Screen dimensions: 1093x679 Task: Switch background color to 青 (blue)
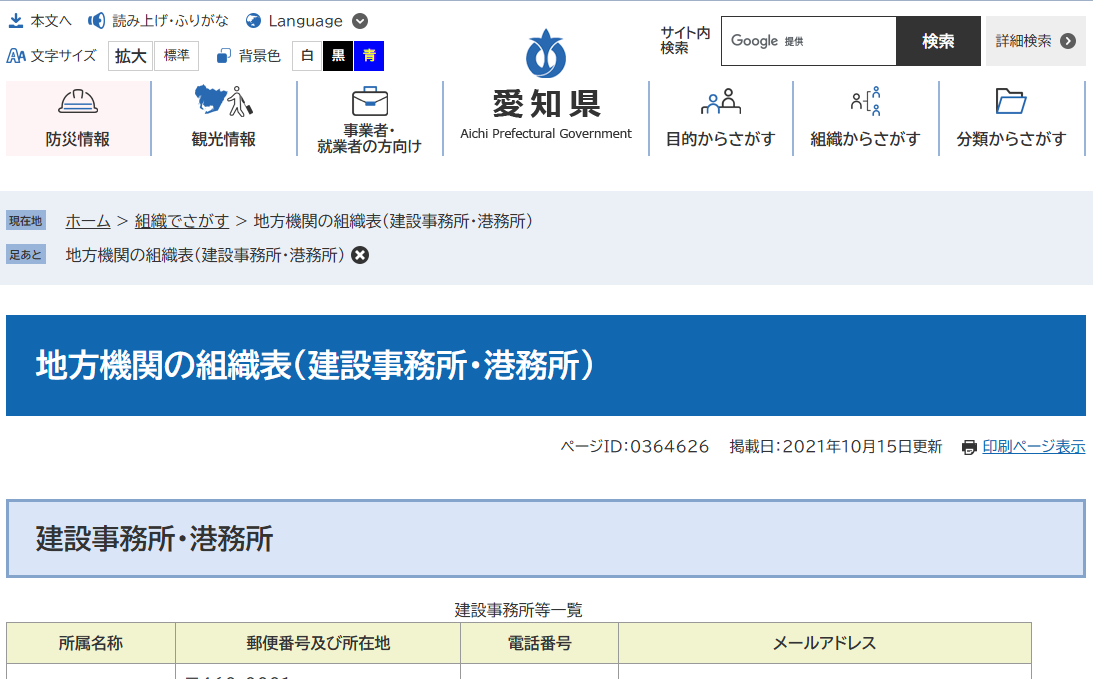(x=370, y=57)
